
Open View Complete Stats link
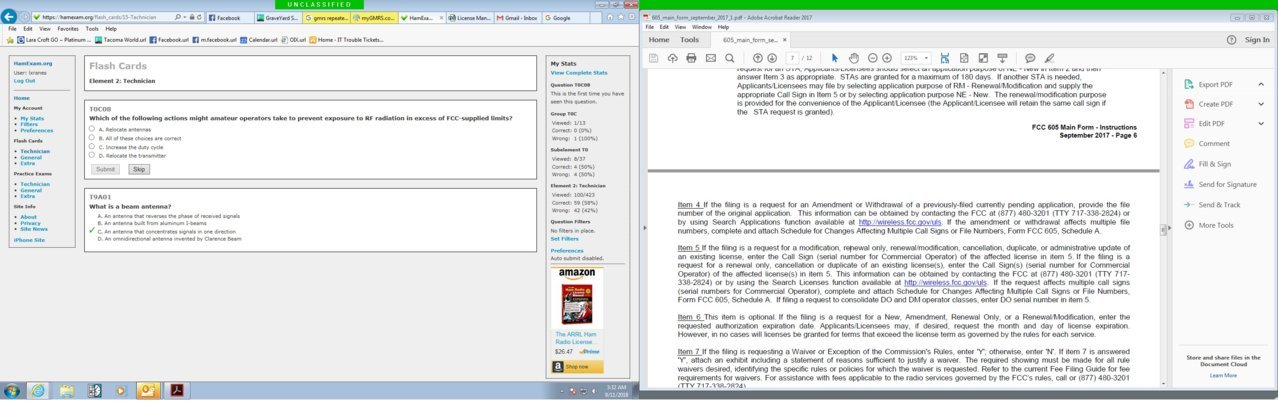coord(579,73)
